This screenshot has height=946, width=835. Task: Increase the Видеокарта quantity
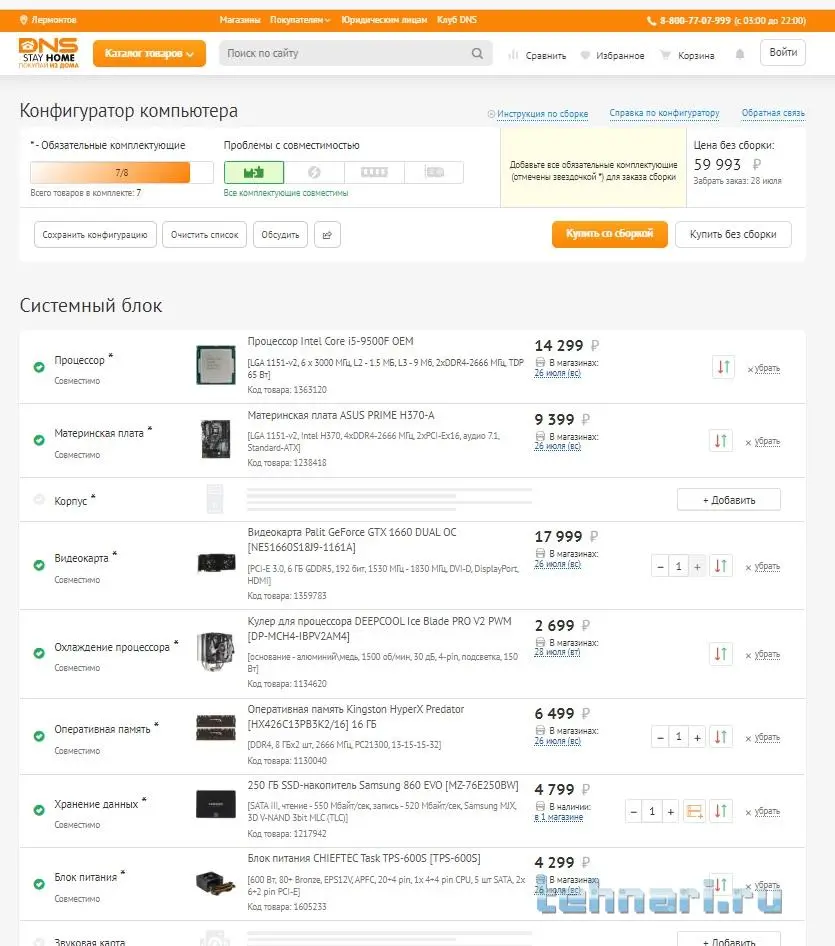pyautogui.click(x=697, y=567)
